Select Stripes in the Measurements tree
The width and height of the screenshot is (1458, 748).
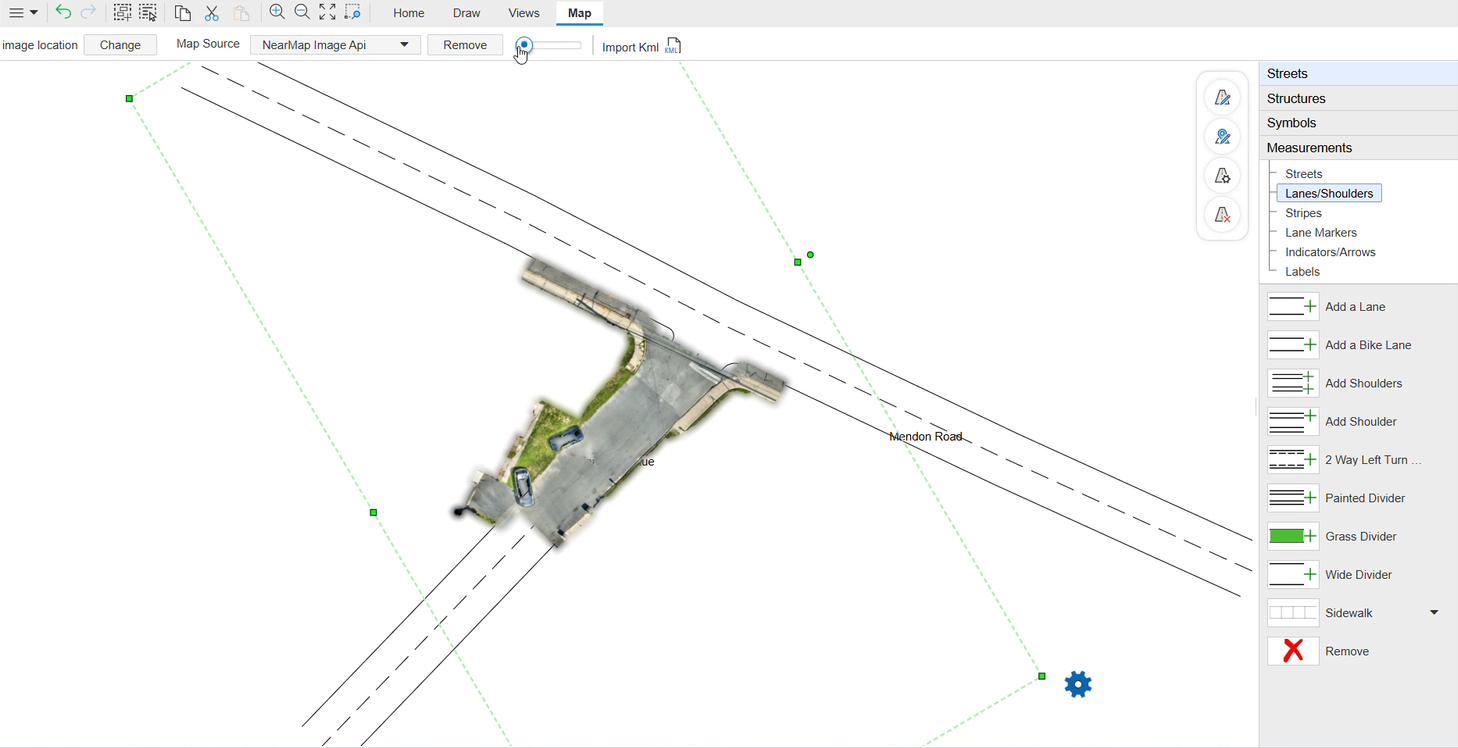1303,213
